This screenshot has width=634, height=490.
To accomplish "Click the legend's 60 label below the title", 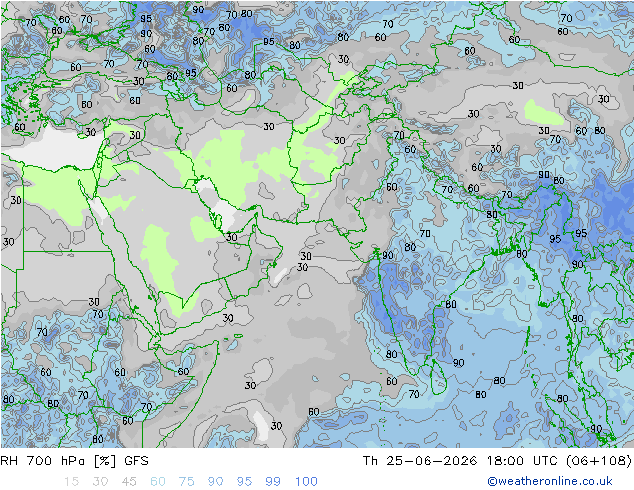I will [x=158, y=482].
